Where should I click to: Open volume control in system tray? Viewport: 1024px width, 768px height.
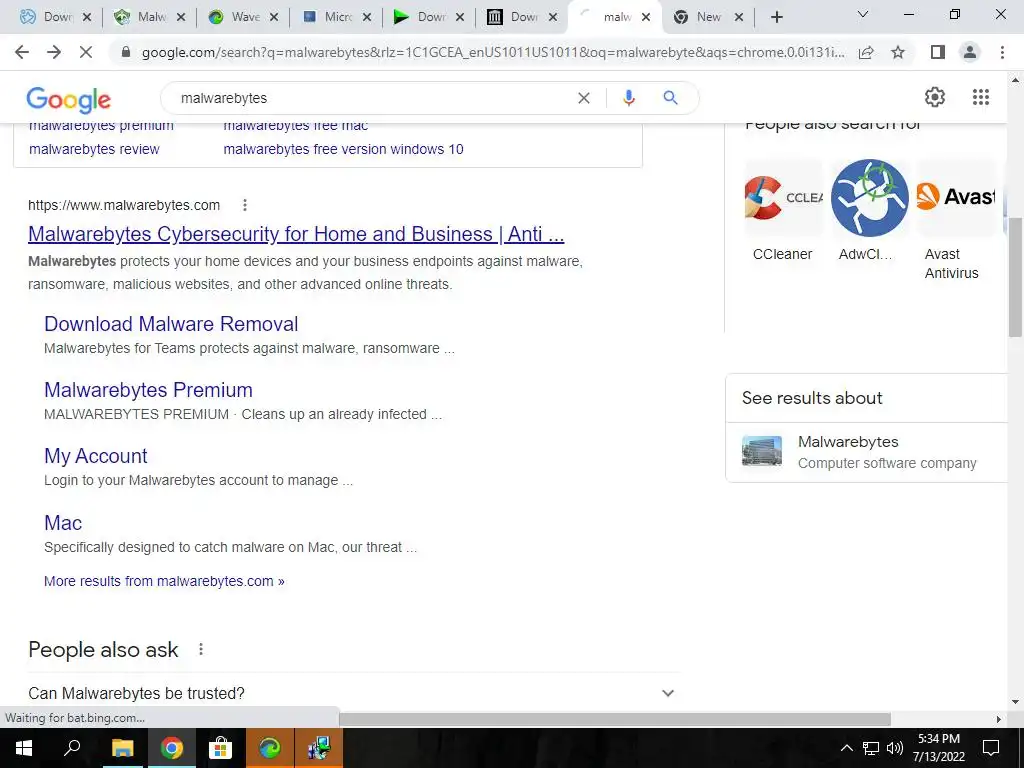[895, 748]
